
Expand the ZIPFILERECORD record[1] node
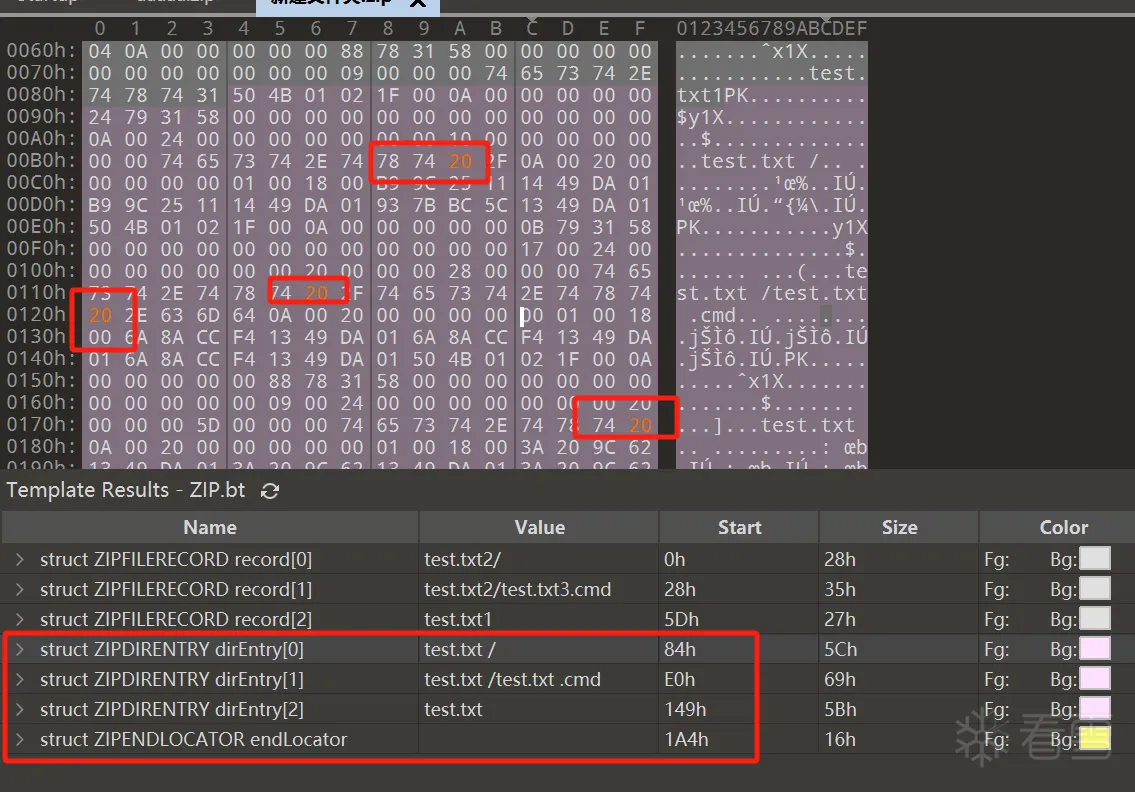(x=20, y=589)
